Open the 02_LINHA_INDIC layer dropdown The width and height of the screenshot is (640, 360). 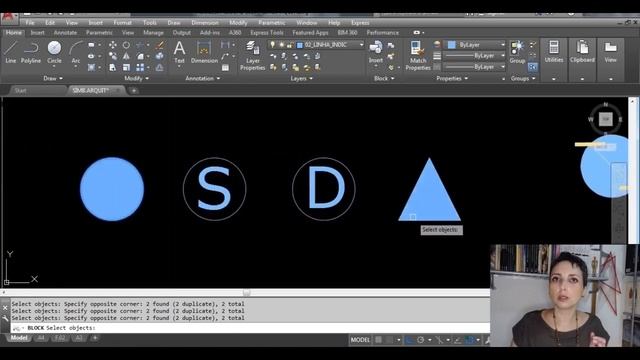pyautogui.click(x=316, y=45)
